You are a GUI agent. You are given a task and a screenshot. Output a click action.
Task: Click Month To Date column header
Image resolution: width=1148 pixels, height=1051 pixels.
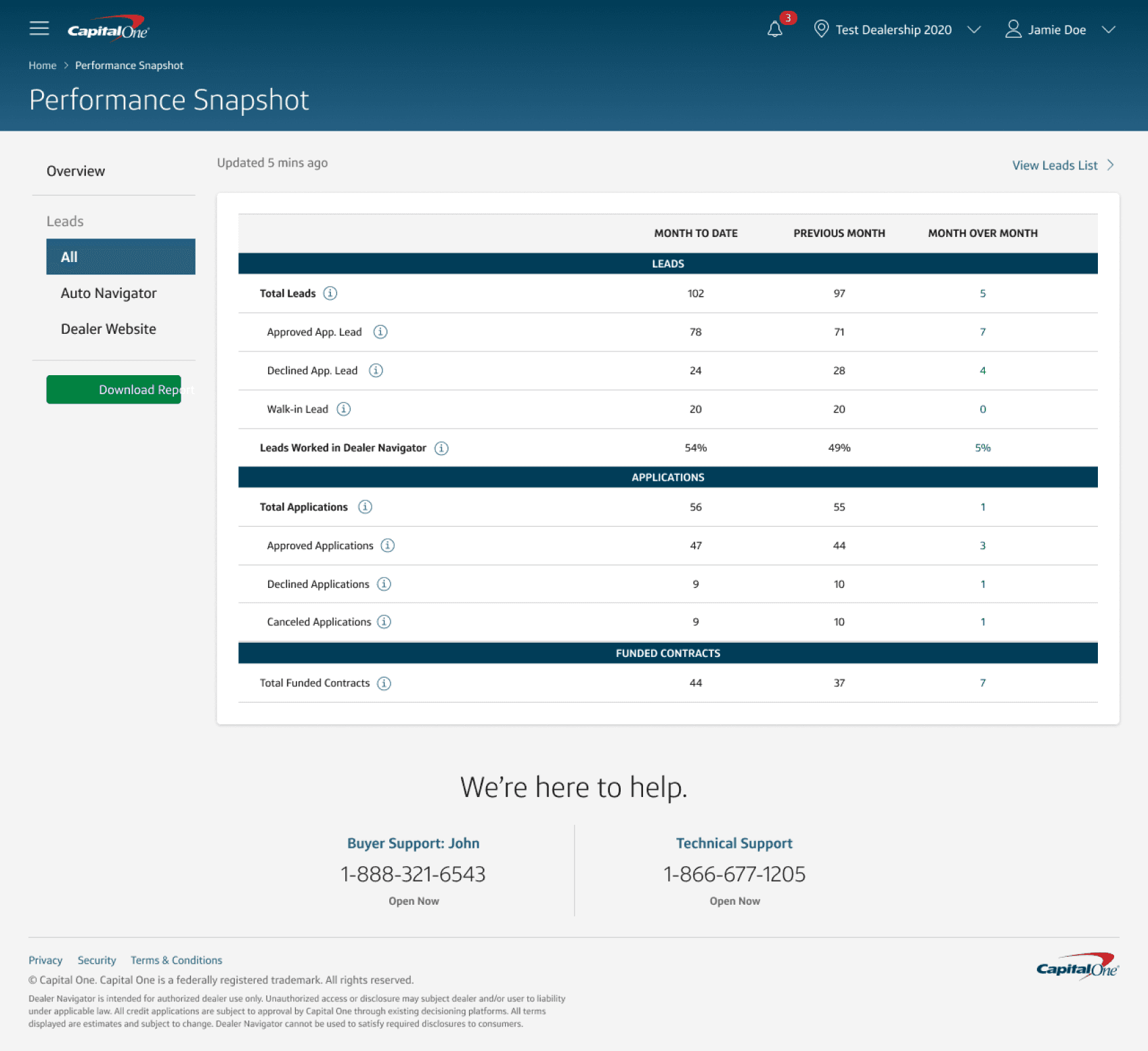click(x=696, y=234)
